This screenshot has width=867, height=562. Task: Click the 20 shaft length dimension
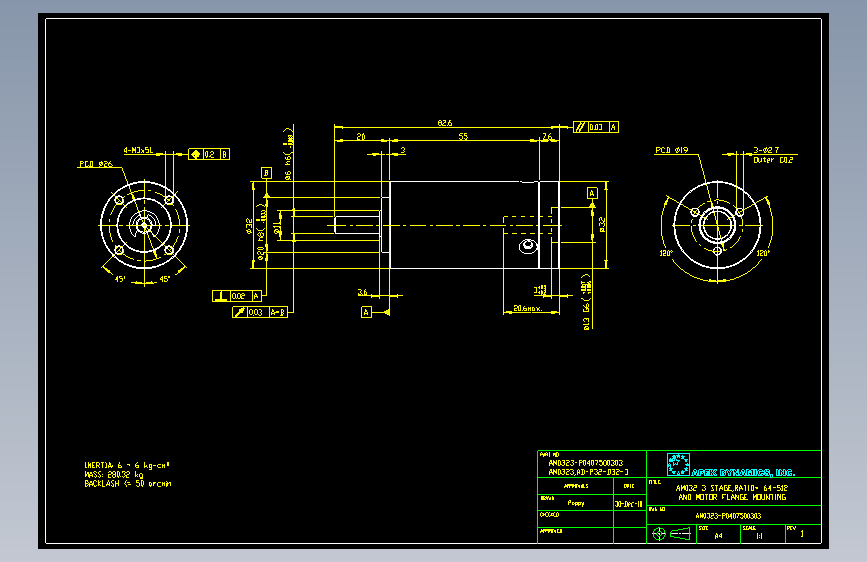point(361,136)
